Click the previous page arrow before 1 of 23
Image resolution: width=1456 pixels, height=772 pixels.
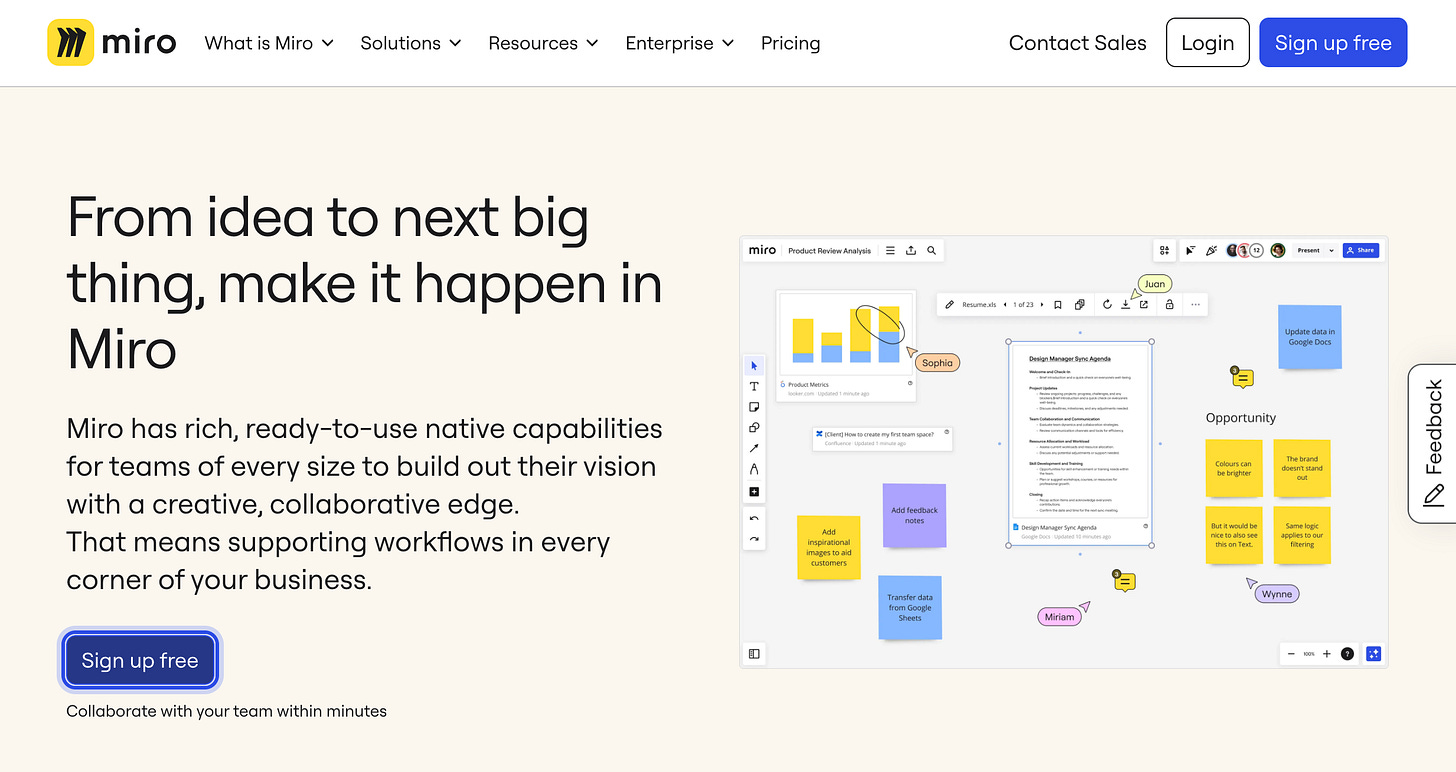point(1005,304)
